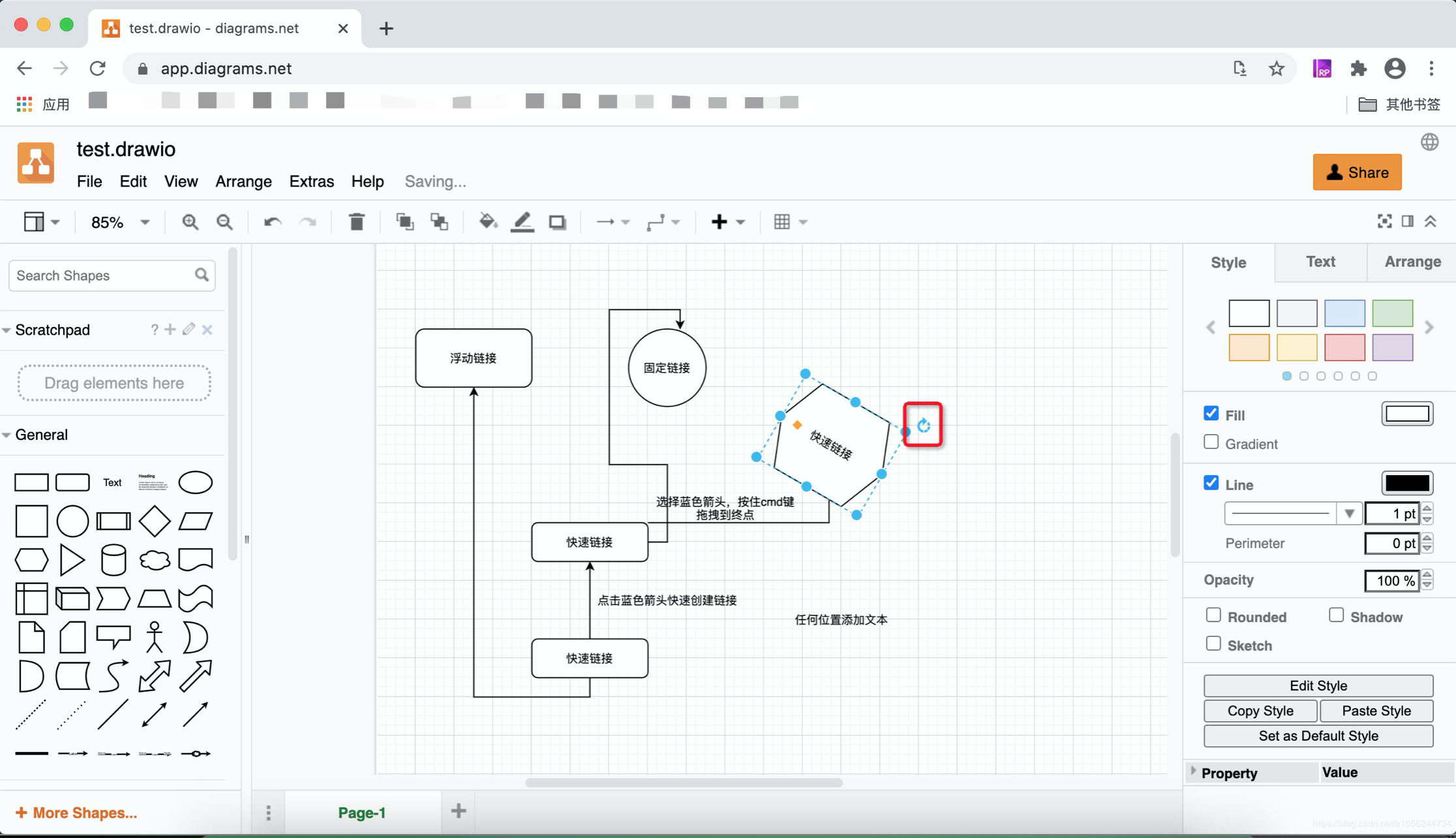Click the Undo icon
Viewport: 1456px width, 838px height.
click(x=271, y=222)
